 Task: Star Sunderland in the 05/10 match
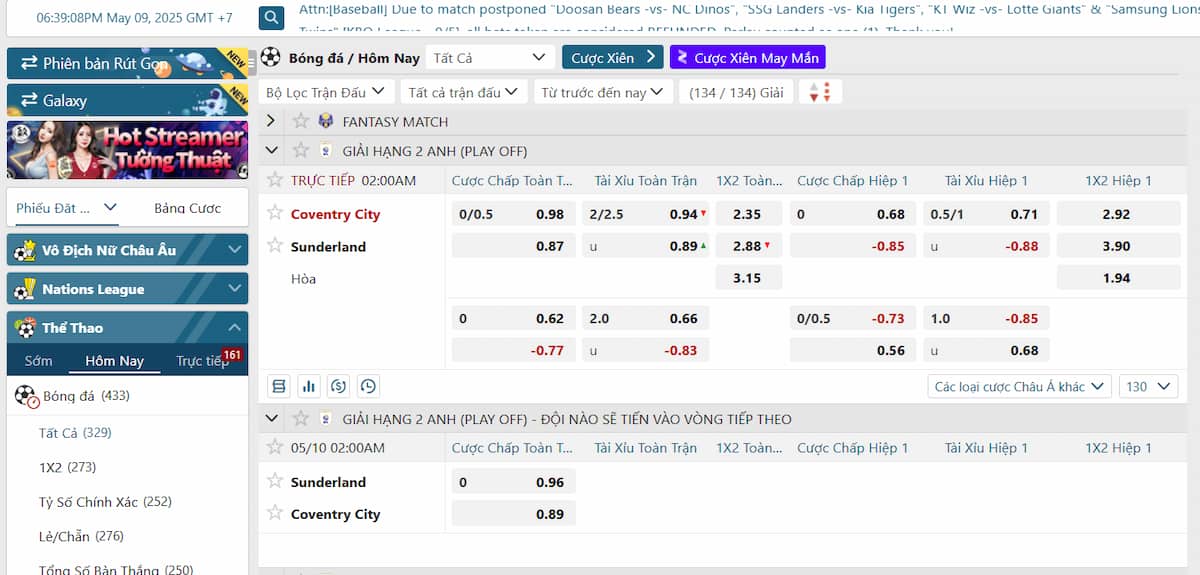pos(275,480)
